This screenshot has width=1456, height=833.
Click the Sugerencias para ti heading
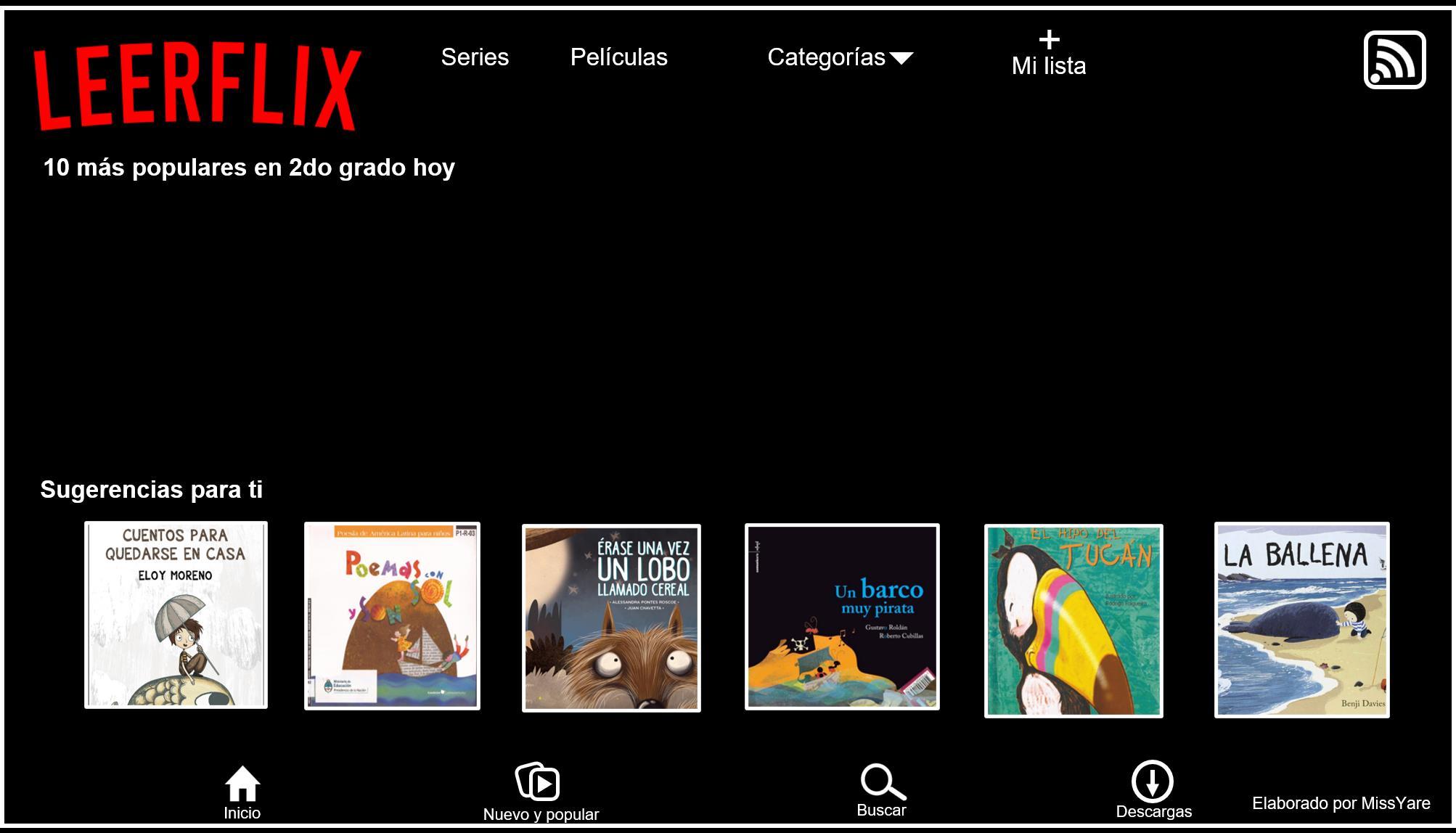pyautogui.click(x=152, y=490)
